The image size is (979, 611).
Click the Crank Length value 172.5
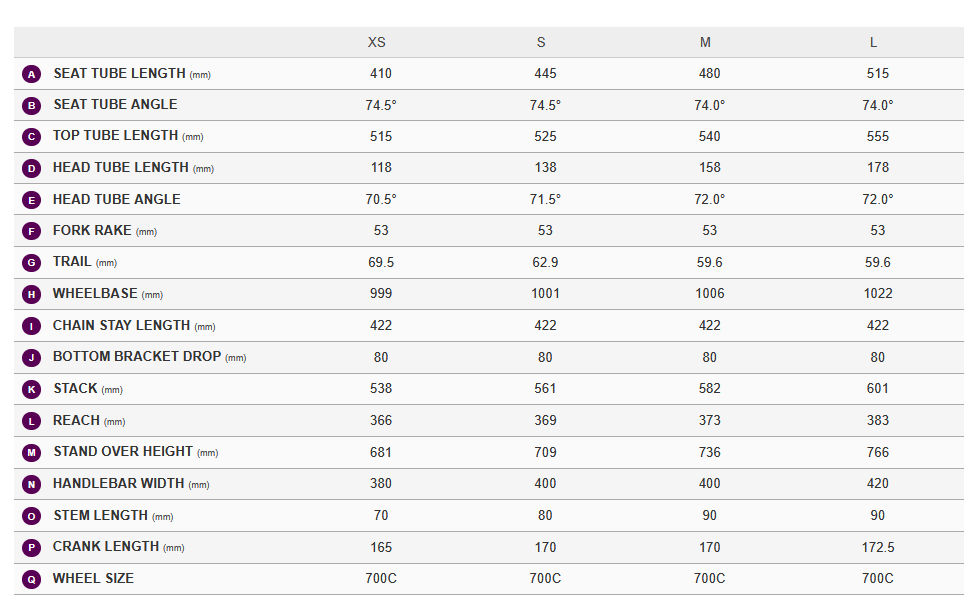coord(879,547)
